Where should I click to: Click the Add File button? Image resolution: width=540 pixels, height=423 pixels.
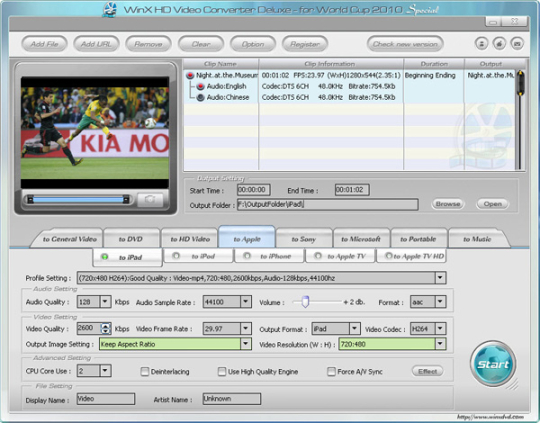point(44,44)
